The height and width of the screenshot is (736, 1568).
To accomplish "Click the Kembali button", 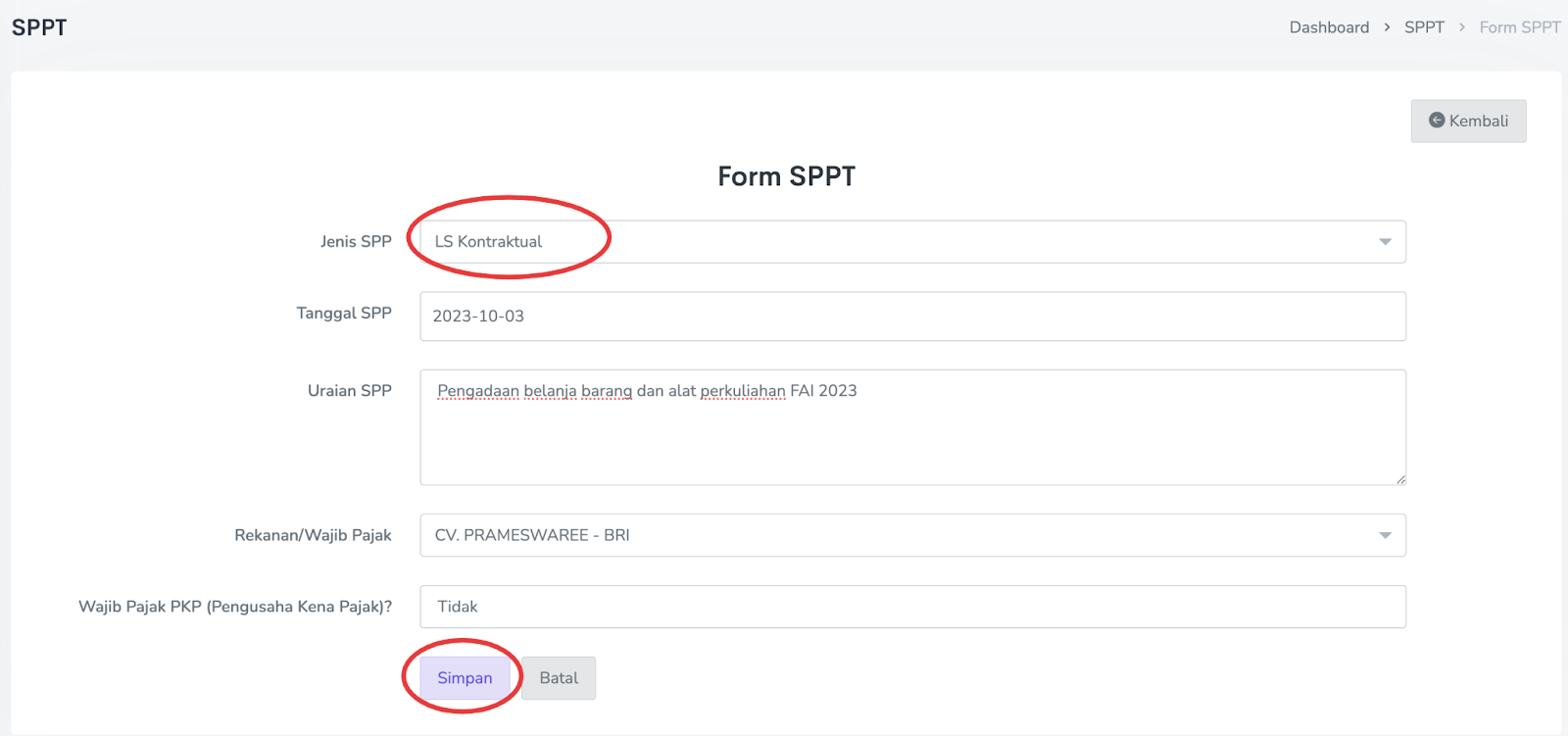I will [x=1468, y=121].
